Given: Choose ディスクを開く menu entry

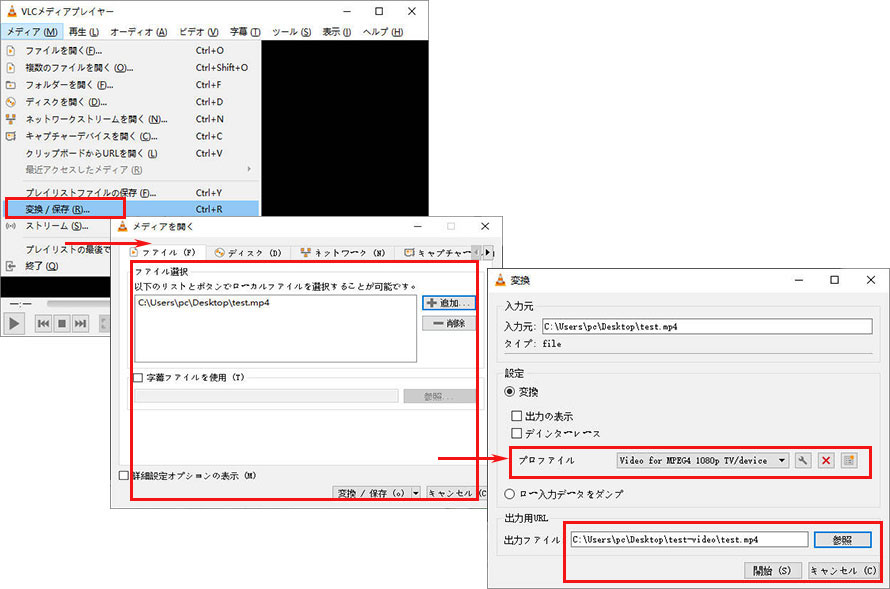Looking at the screenshot, I should [x=131, y=102].
